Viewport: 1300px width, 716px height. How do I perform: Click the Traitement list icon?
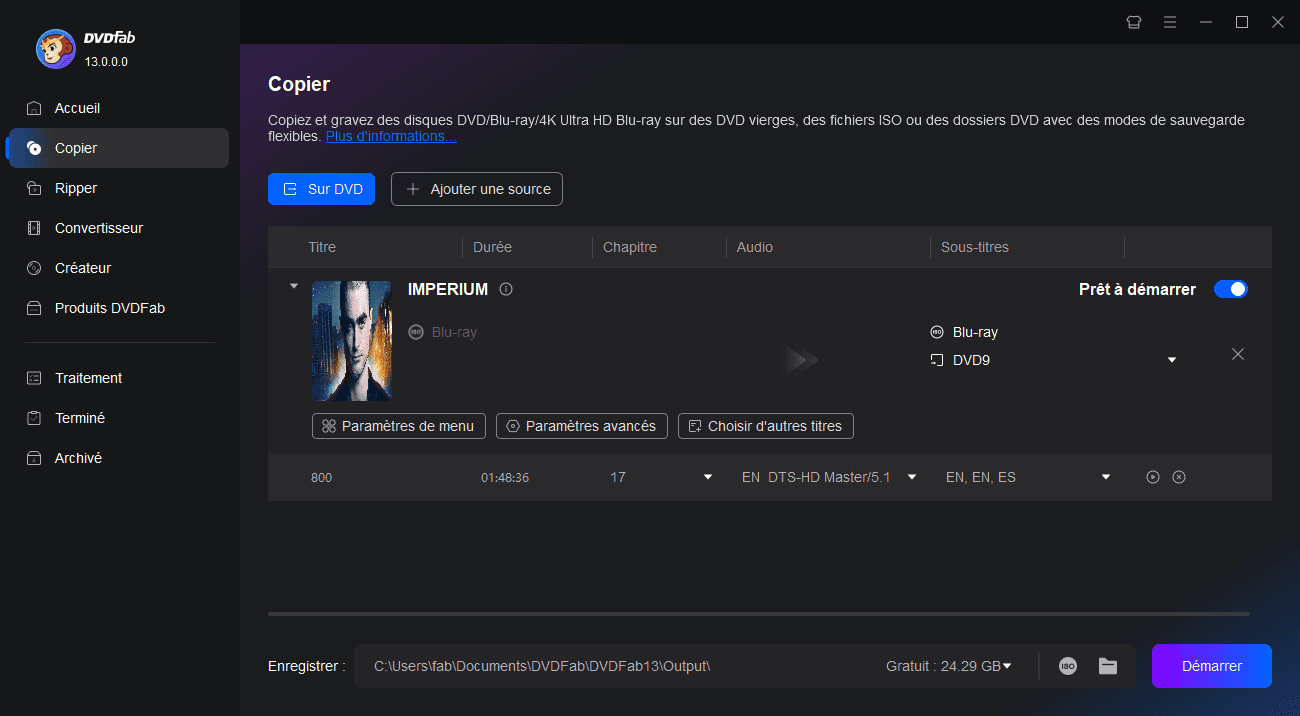[34, 378]
